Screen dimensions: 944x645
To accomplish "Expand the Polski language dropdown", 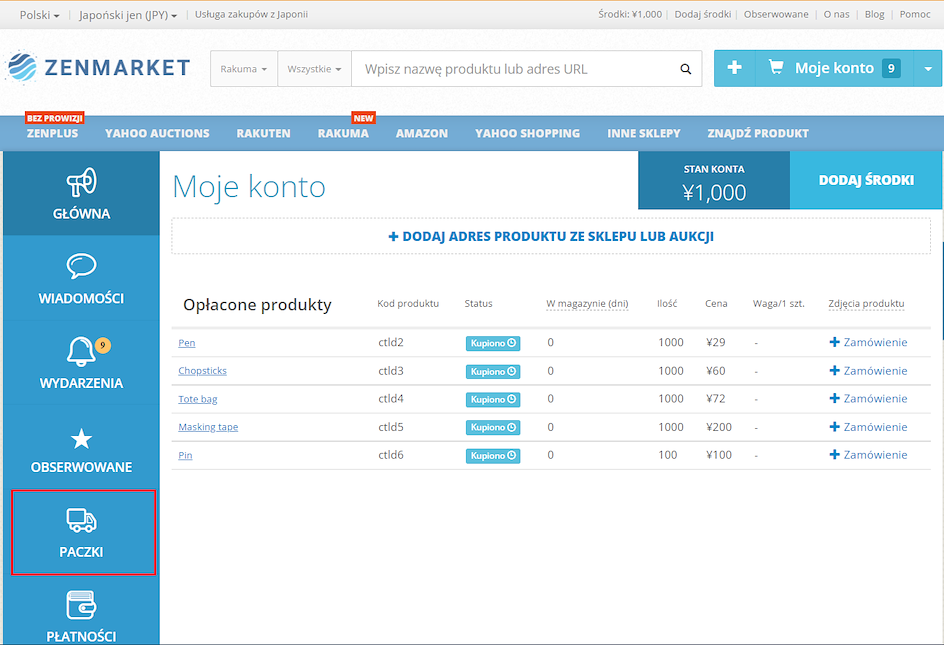I will coord(39,15).
